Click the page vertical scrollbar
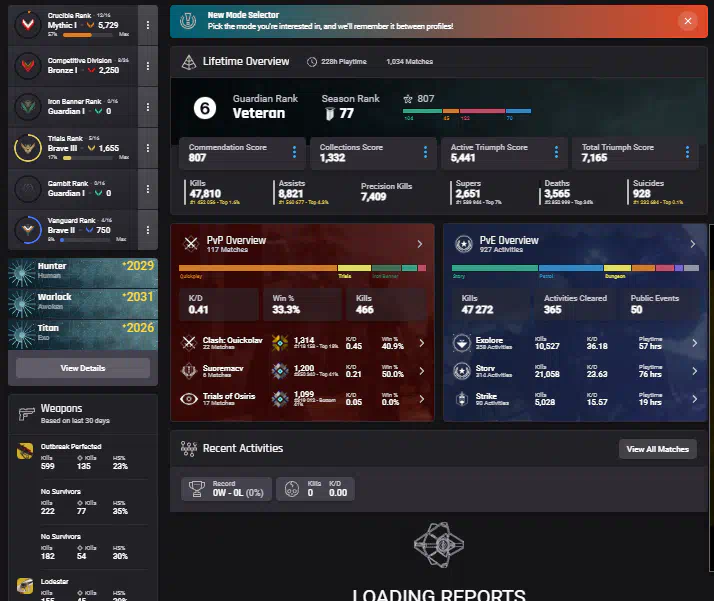This screenshot has height=601, width=714. [x=712, y=397]
